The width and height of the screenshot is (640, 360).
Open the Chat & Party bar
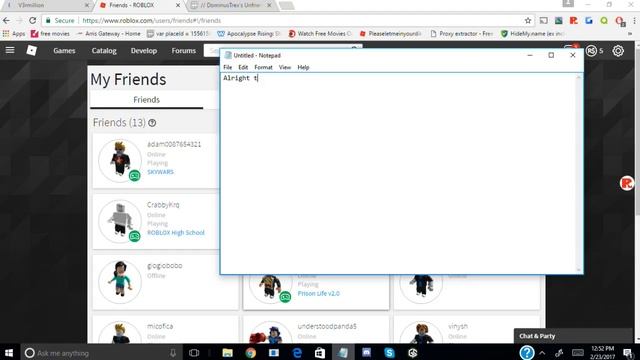[x=573, y=336]
